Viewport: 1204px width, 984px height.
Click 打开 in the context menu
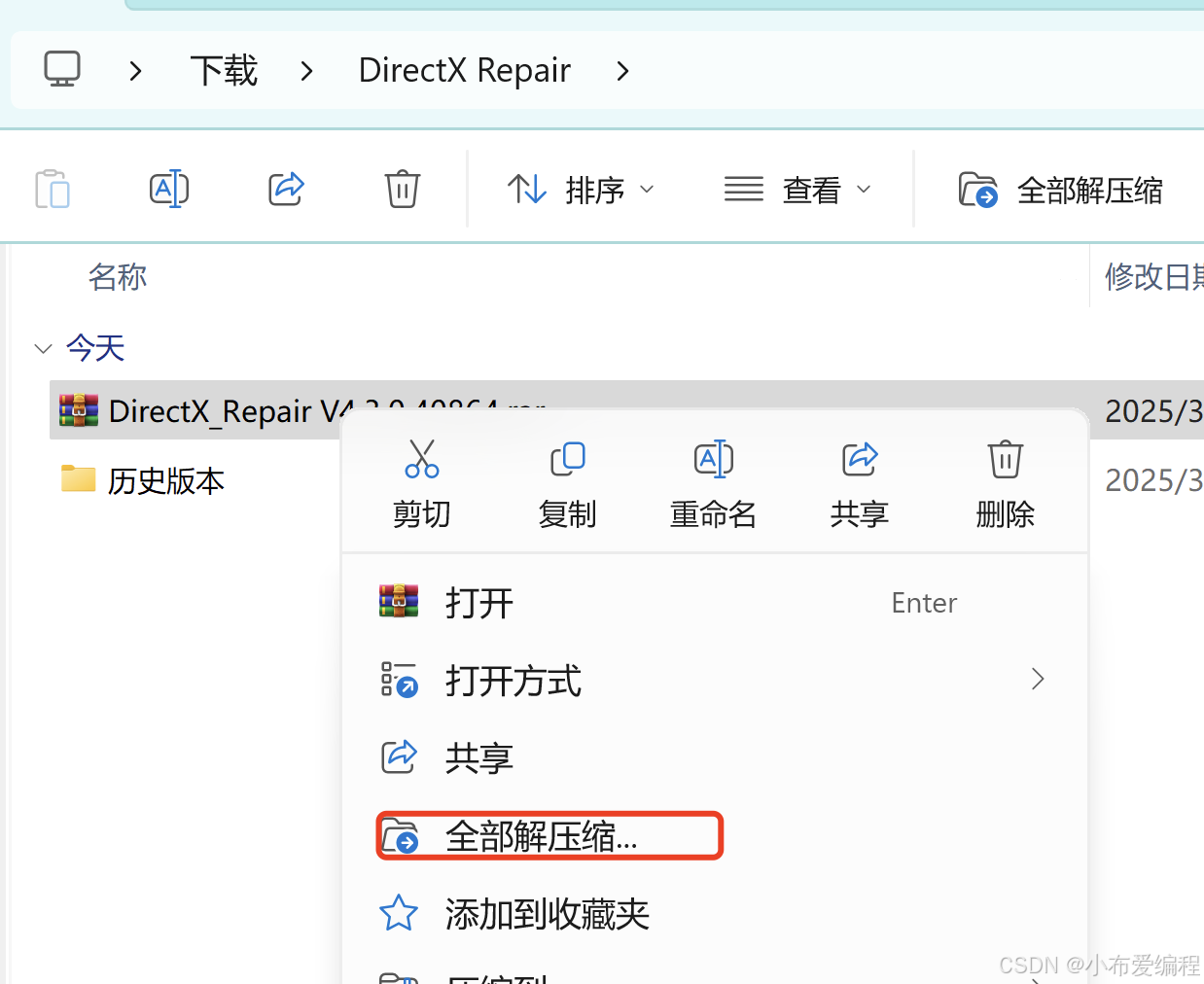(x=715, y=603)
